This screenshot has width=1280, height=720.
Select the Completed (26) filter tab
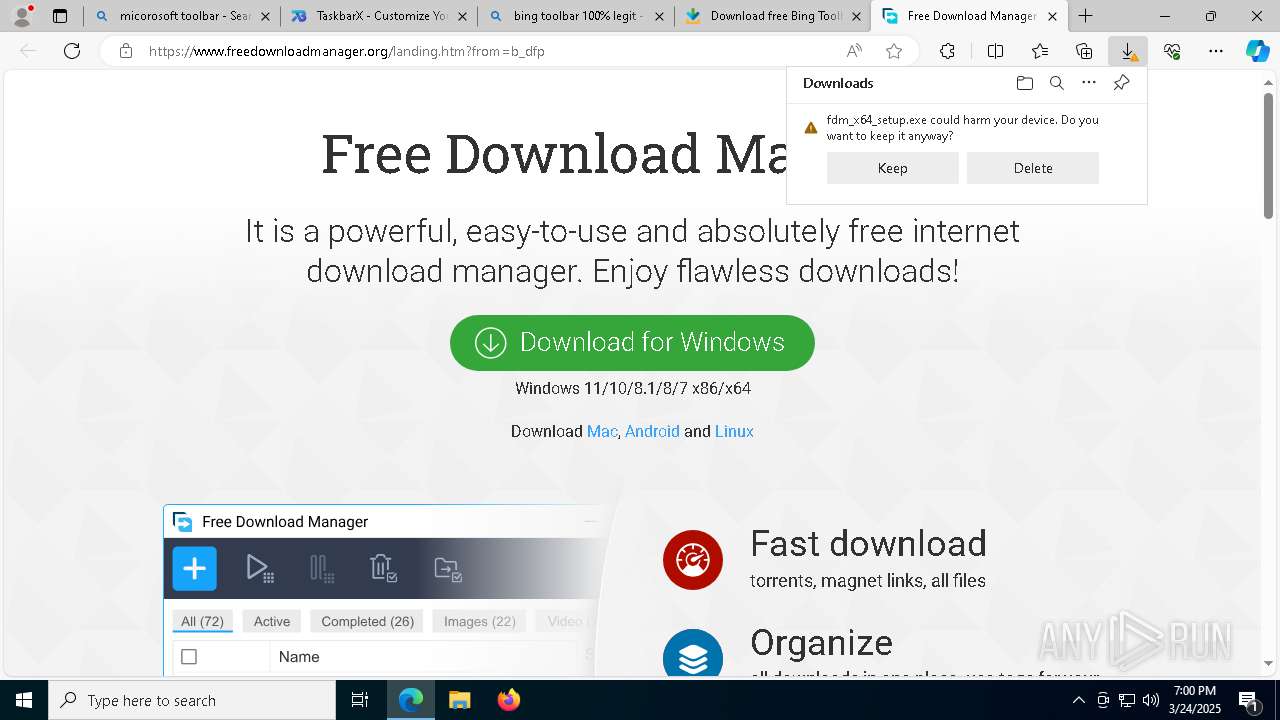coord(367,621)
